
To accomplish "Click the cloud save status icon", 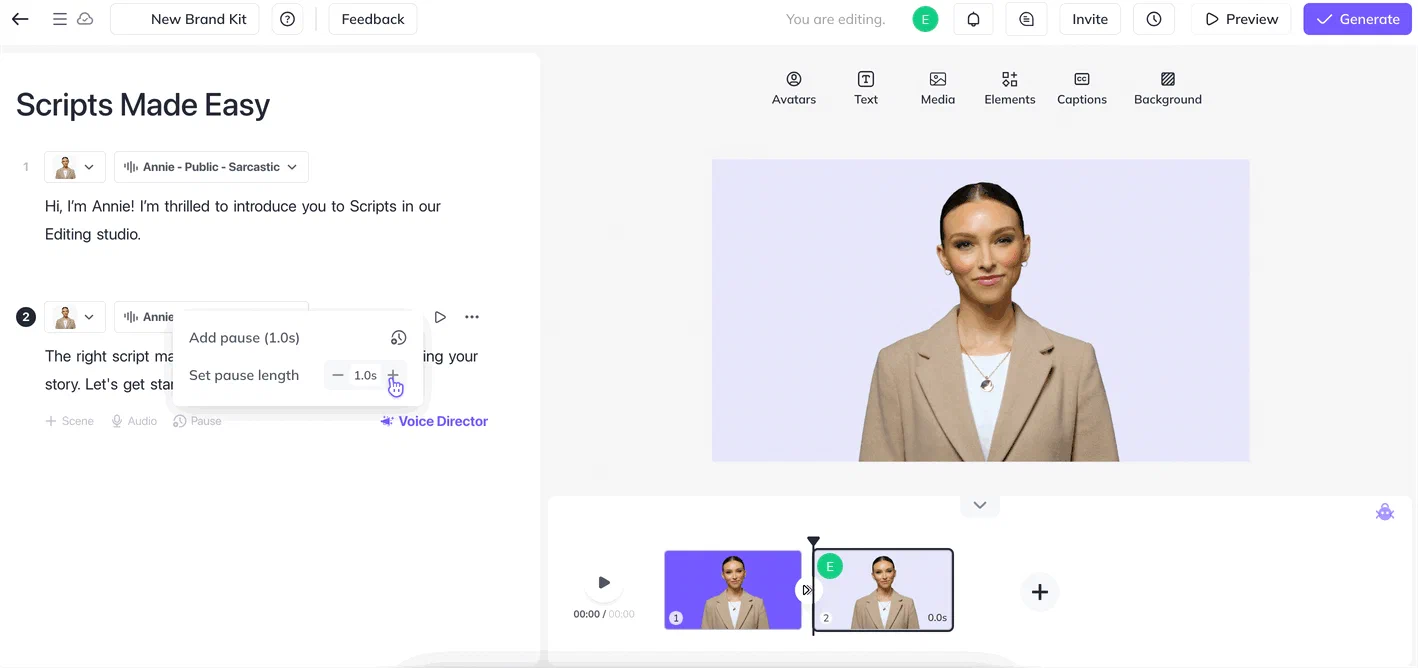I will tap(85, 19).
